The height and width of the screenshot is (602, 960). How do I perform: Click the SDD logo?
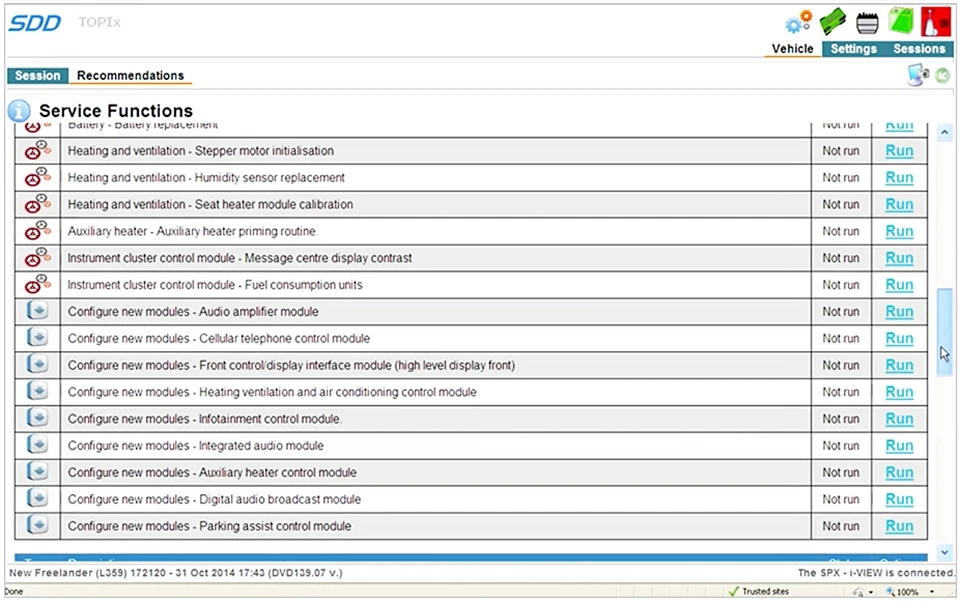point(34,23)
